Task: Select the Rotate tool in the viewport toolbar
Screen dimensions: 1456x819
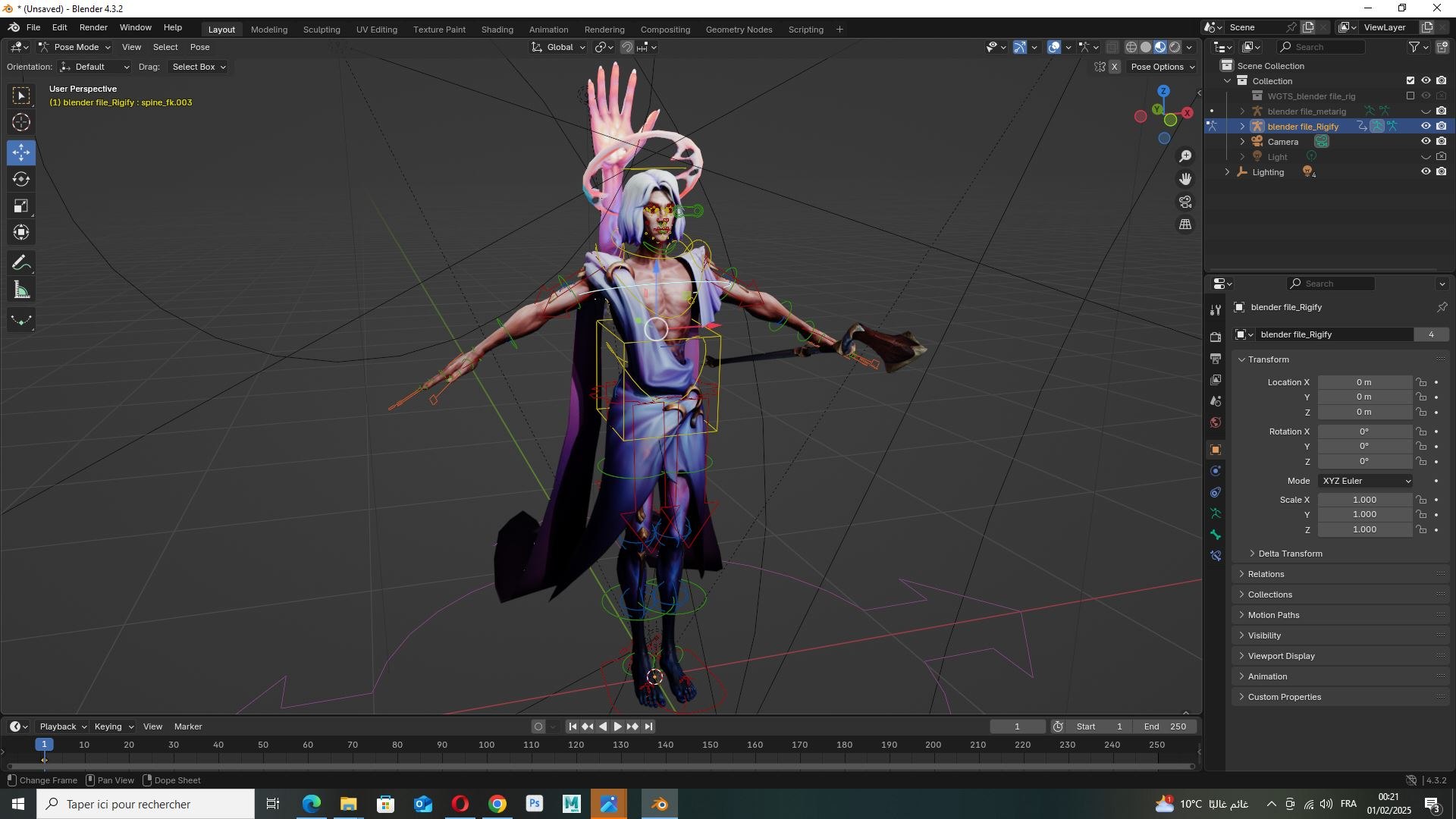Action: pyautogui.click(x=21, y=180)
